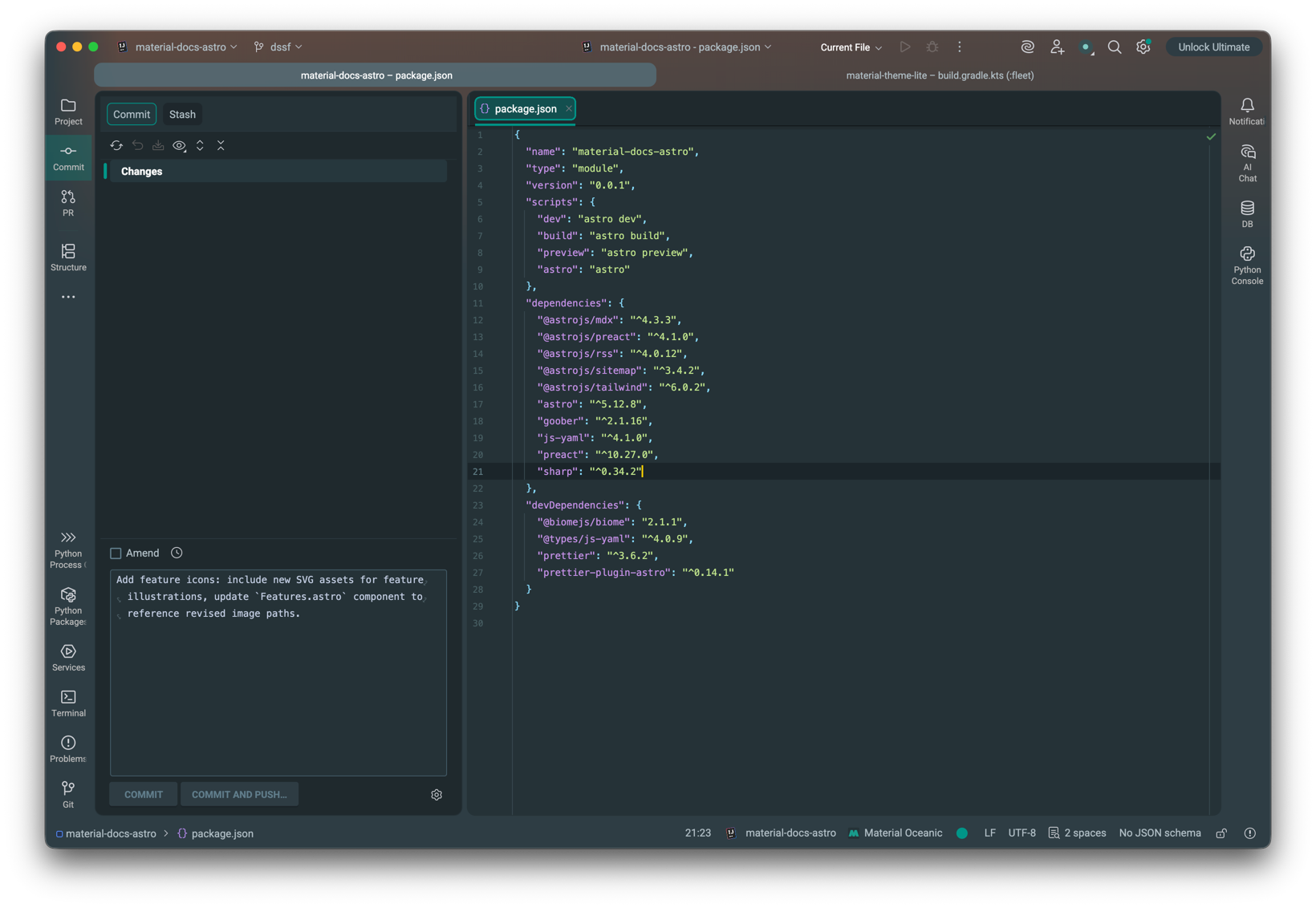This screenshot has width=1316, height=908.
Task: Open the dssf branch dropdown
Action: 278,47
